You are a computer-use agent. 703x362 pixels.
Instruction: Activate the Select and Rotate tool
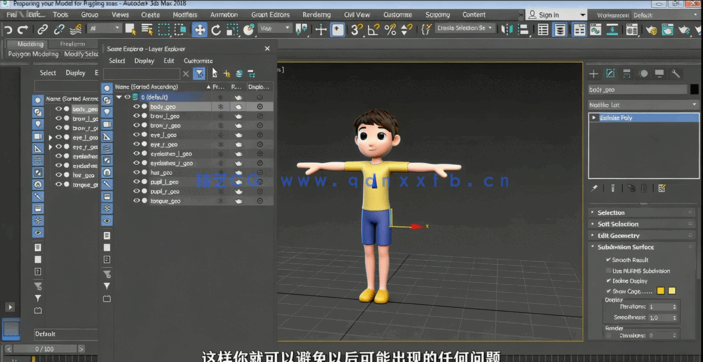216,30
